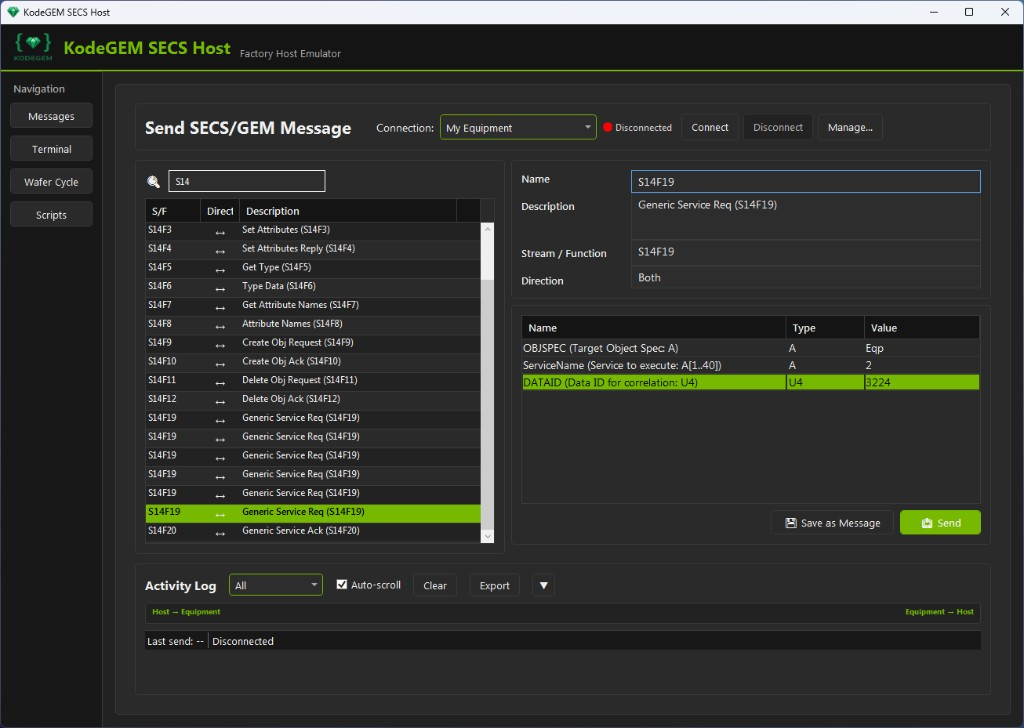The image size is (1024, 728).
Task: Click the OBJSPEC parameter row
Action: click(x=750, y=348)
